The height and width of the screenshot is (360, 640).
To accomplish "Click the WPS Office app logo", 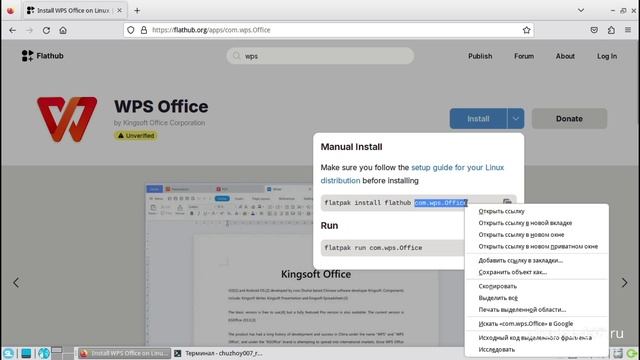I will [x=67, y=119].
